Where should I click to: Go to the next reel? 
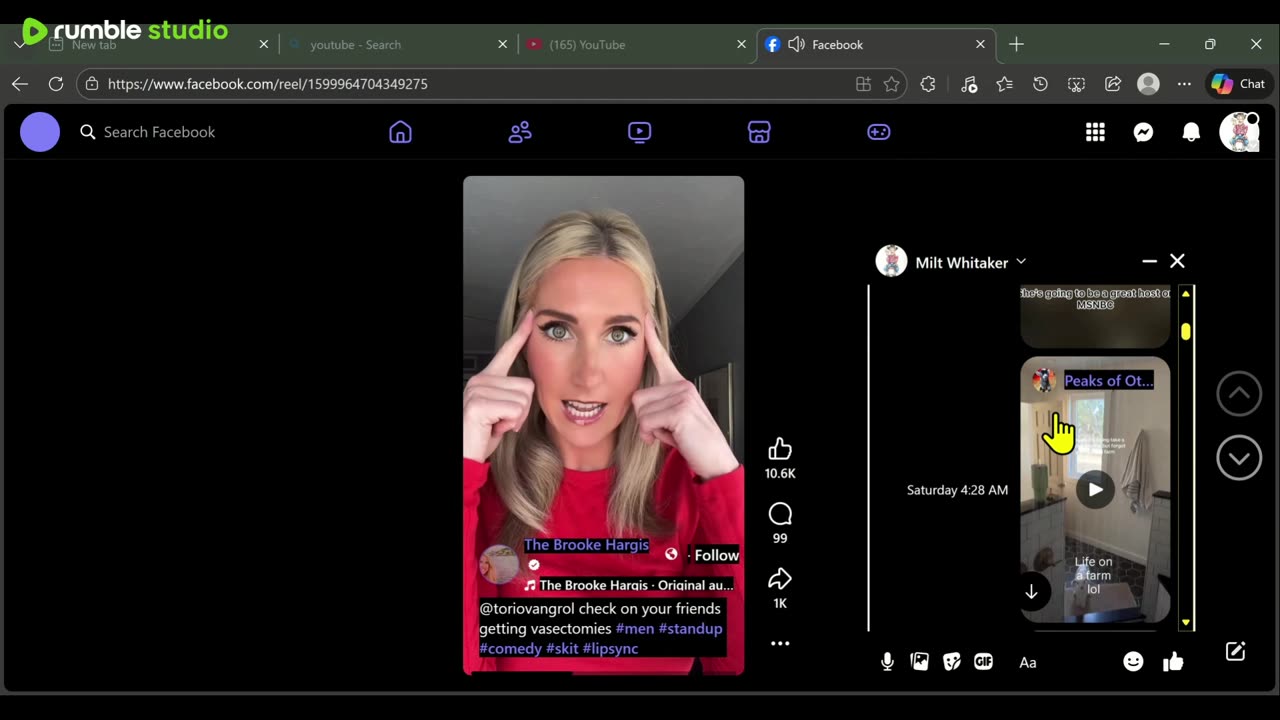tap(1239, 458)
